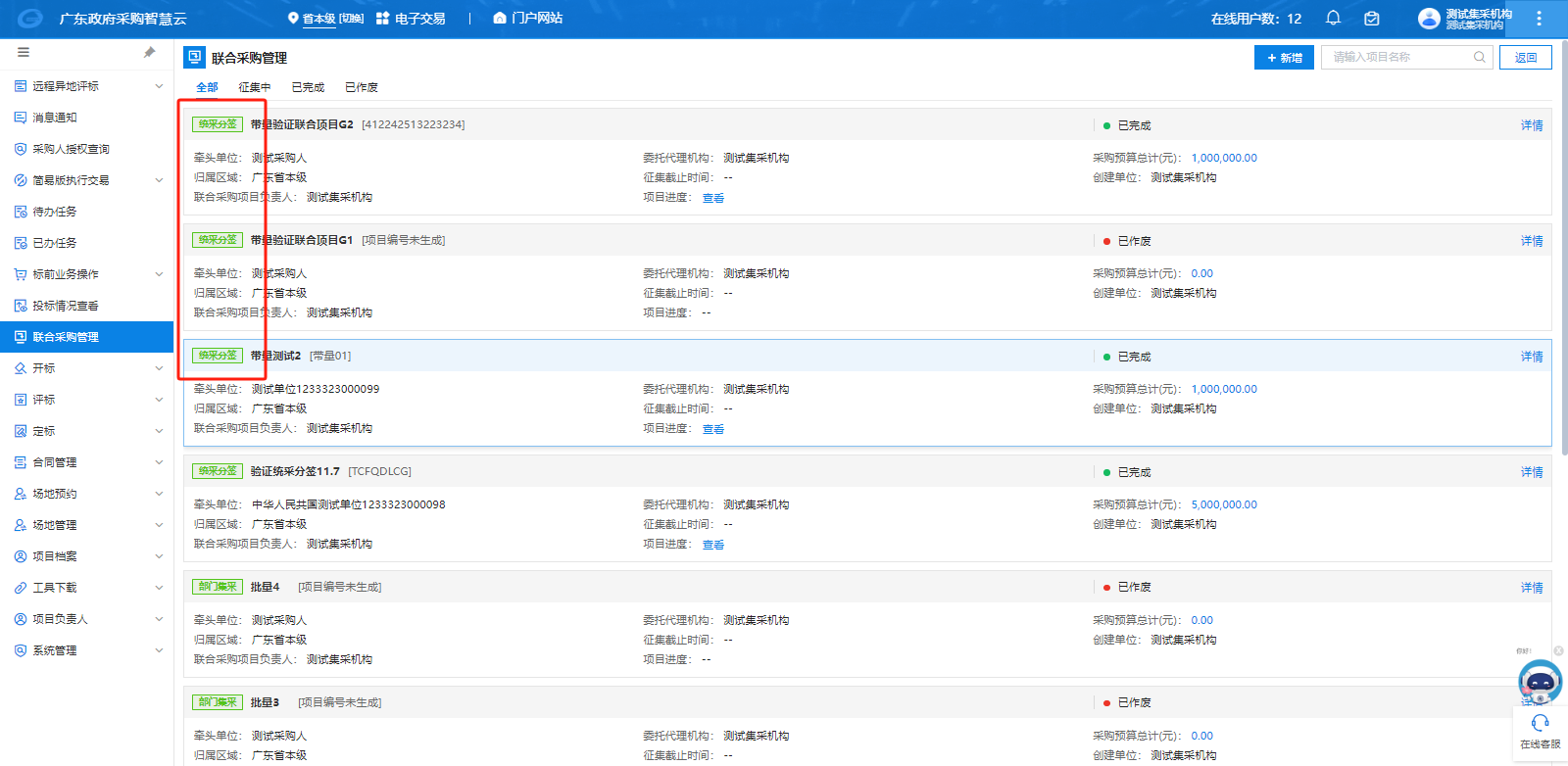The width and height of the screenshot is (1568, 766).
Task: View 项目进度 查看 for 验证统采分签11.7
Action: (x=713, y=545)
